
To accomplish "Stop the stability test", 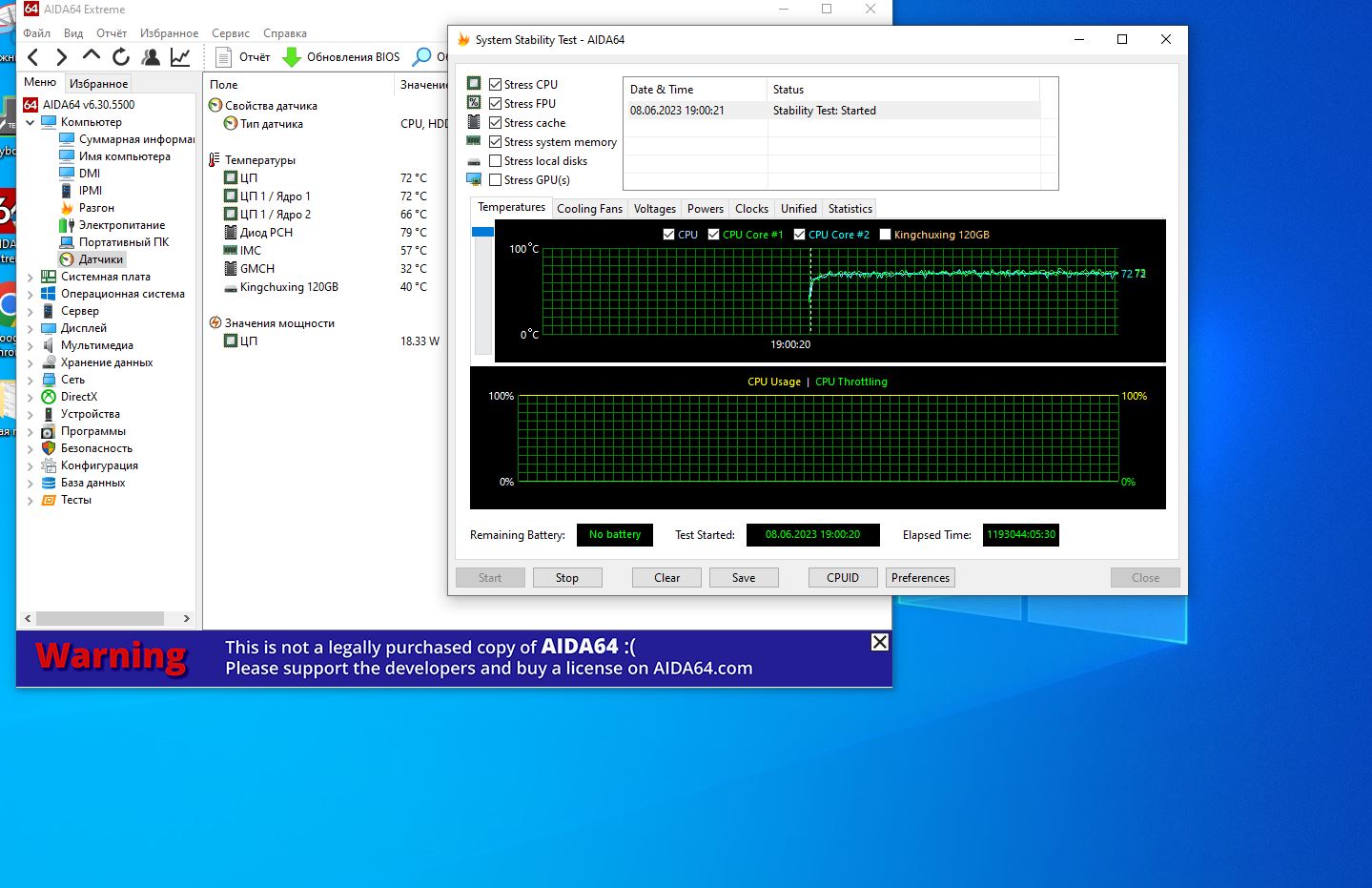I will tap(567, 578).
